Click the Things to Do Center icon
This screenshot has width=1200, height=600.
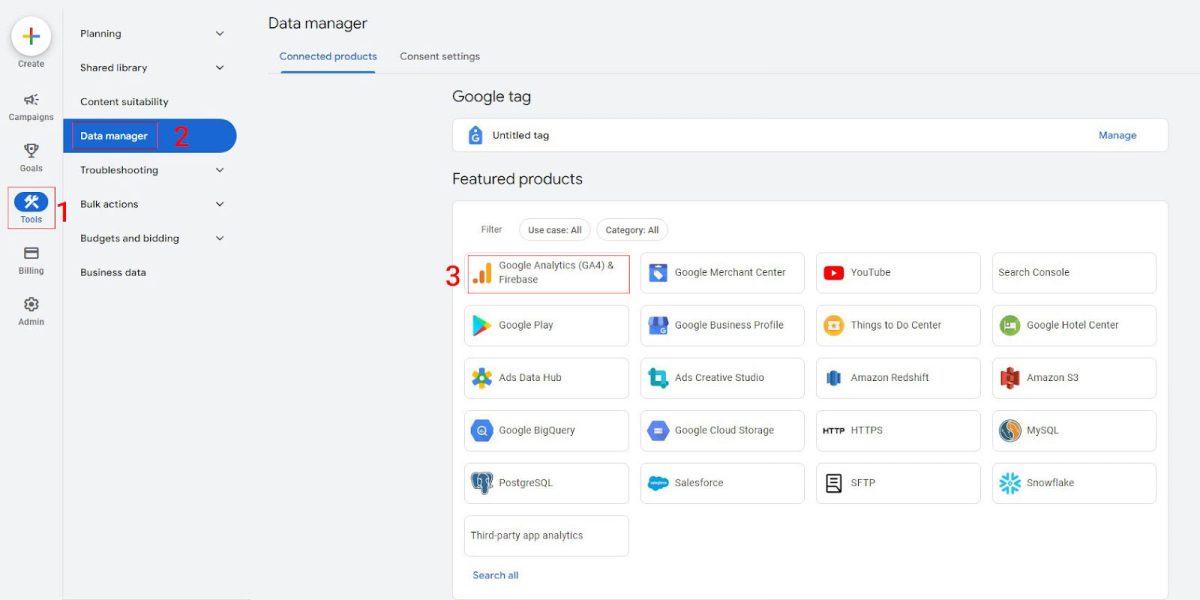[x=834, y=325]
